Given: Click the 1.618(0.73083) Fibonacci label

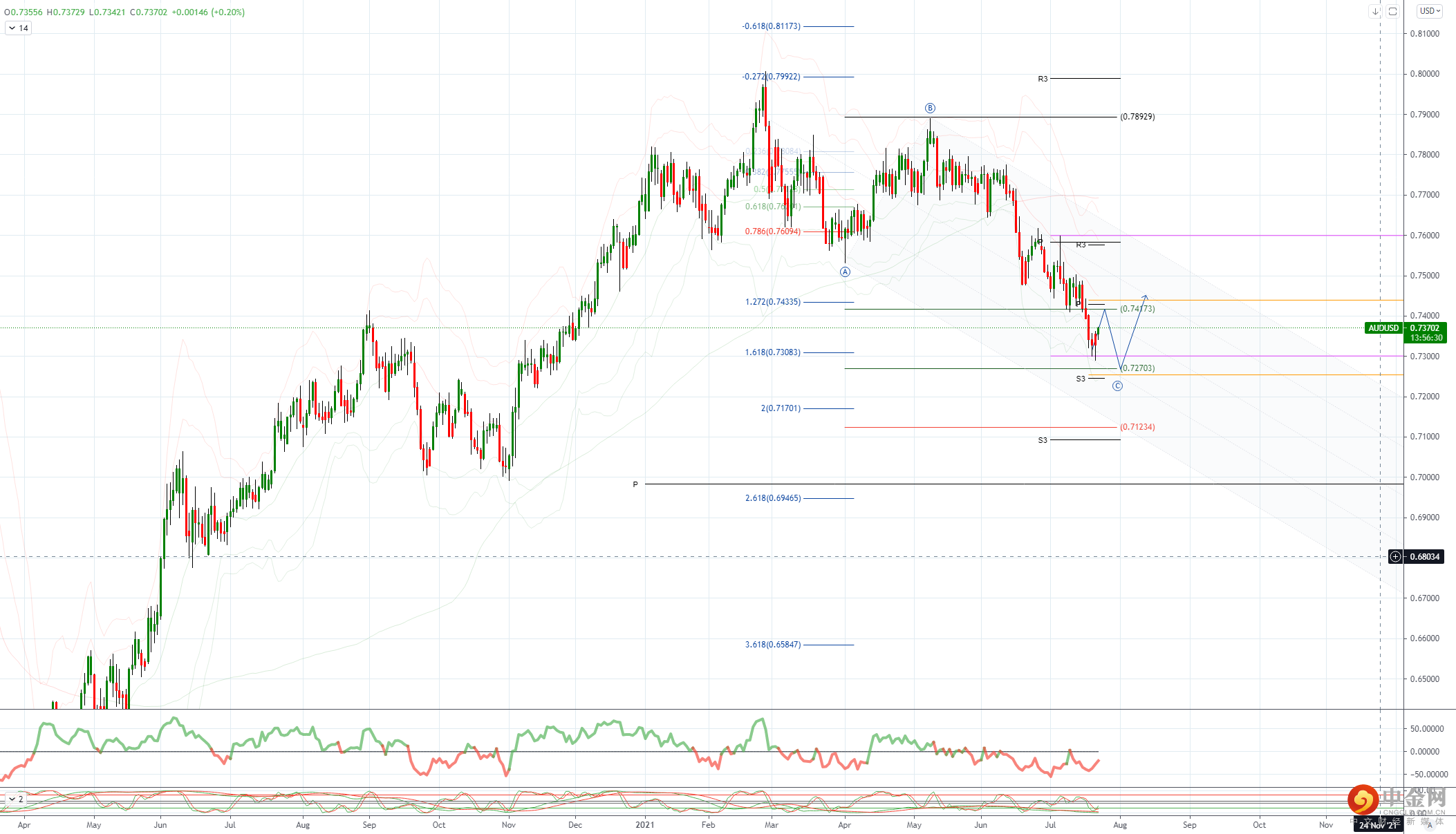Looking at the screenshot, I should click(x=772, y=352).
